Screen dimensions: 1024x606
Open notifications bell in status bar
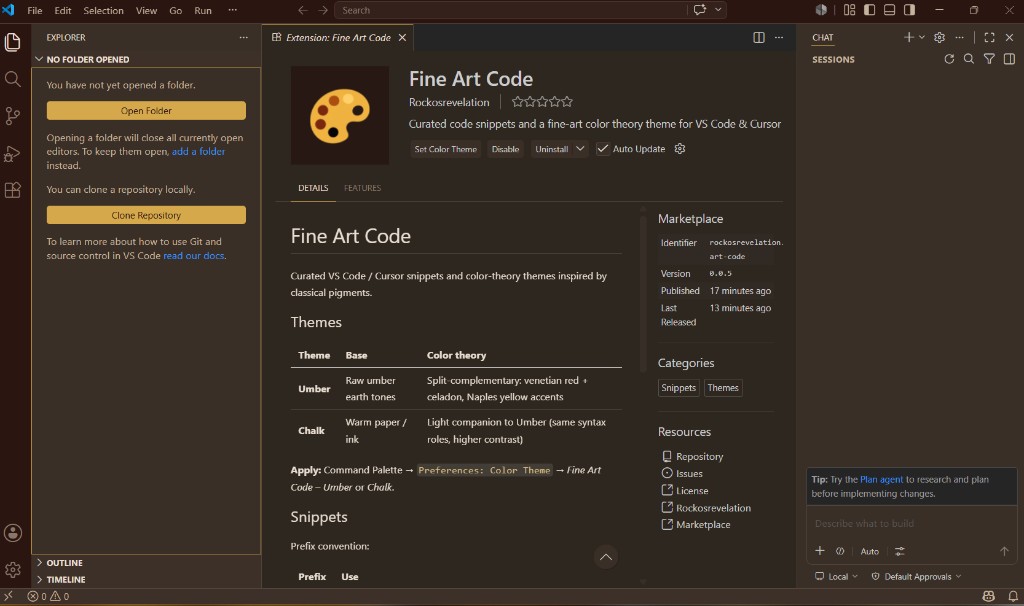pyautogui.click(x=1012, y=596)
